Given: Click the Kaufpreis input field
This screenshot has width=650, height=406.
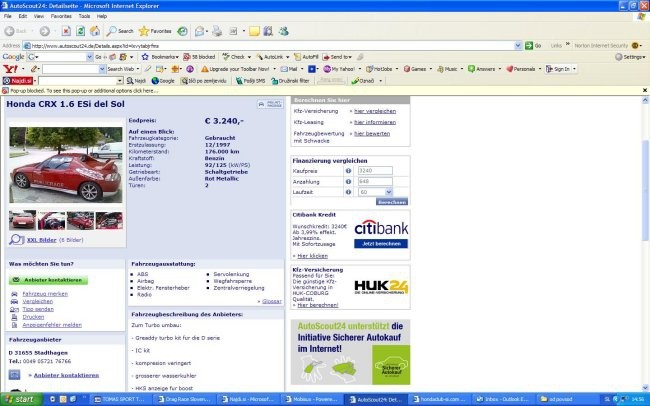Looking at the screenshot, I should point(375,171).
